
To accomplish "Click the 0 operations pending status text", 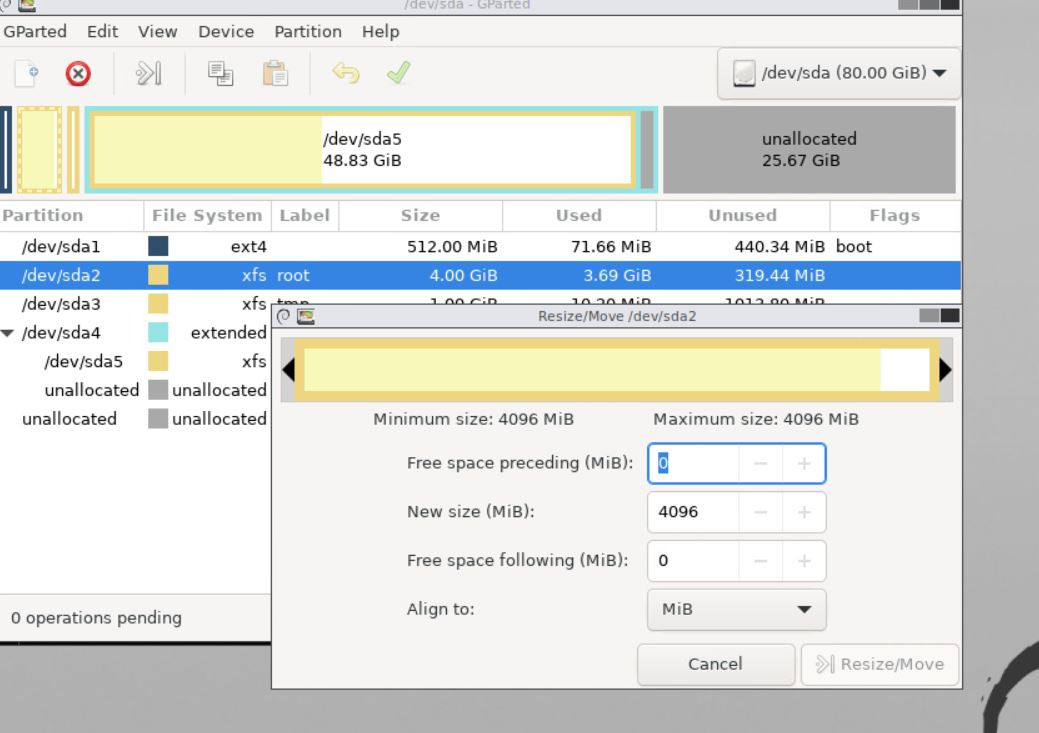I will pos(96,618).
